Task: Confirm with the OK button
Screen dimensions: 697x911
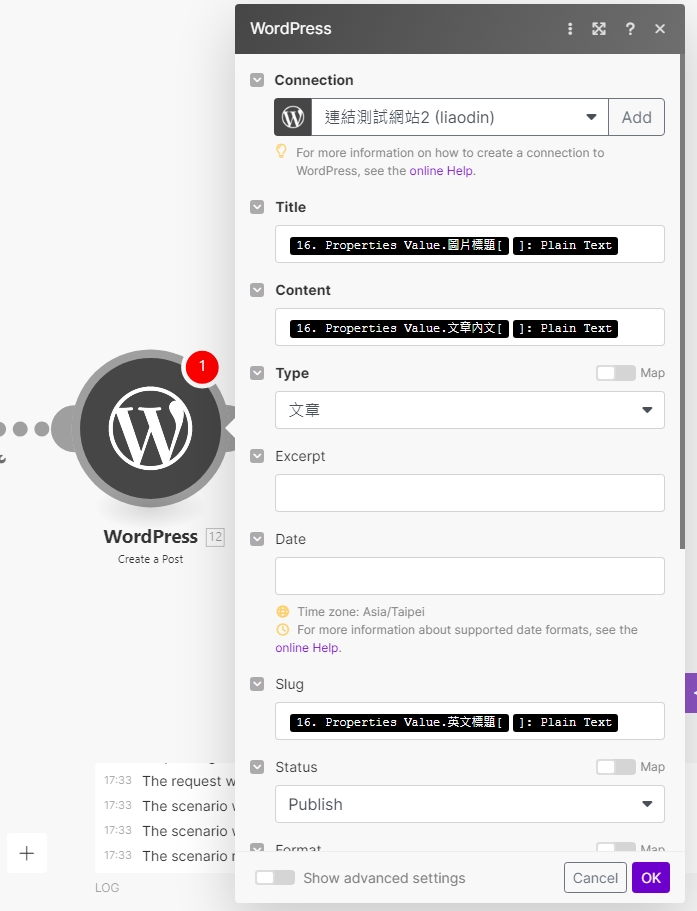Action: click(x=651, y=877)
